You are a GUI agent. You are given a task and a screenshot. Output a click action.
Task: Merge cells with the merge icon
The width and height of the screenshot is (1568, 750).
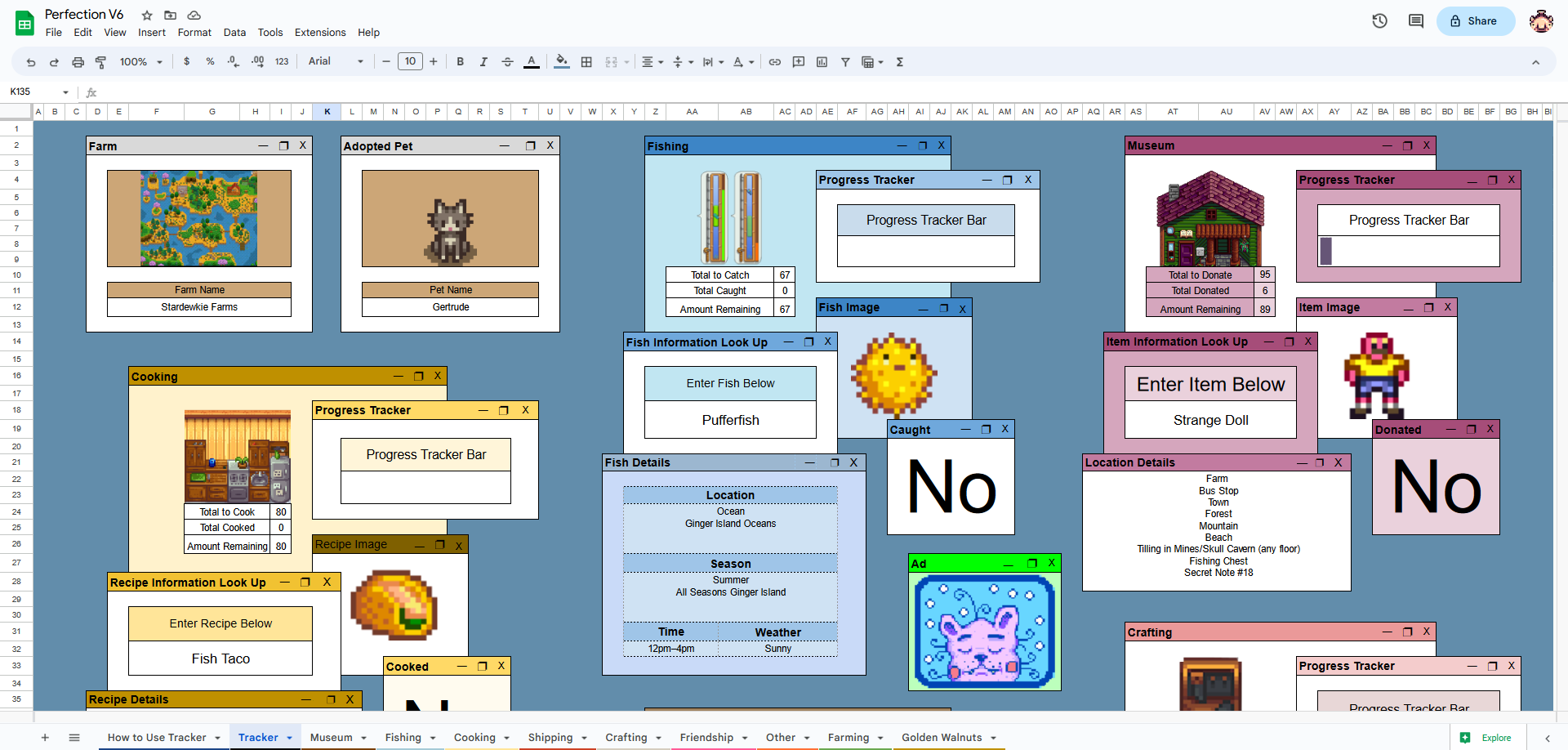[611, 62]
